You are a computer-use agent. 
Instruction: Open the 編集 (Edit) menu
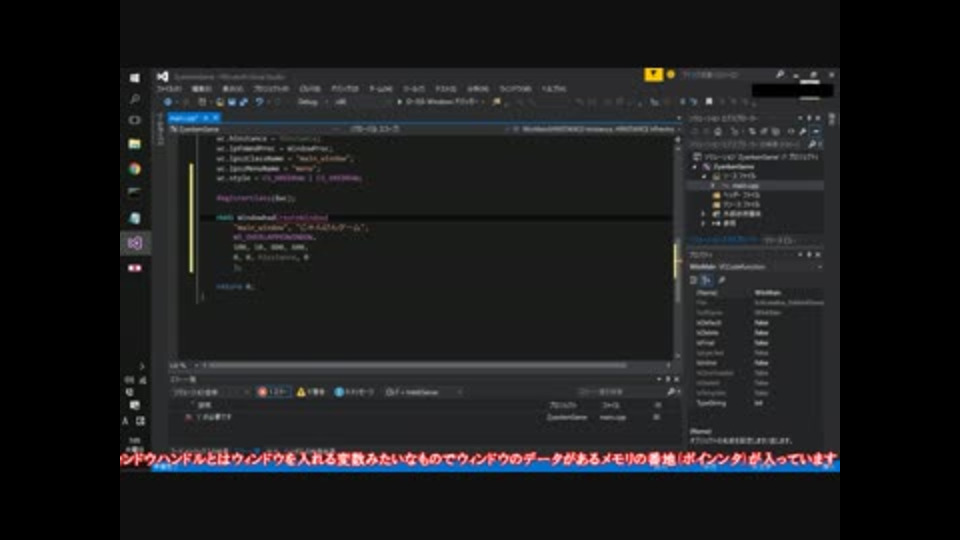click(x=201, y=89)
